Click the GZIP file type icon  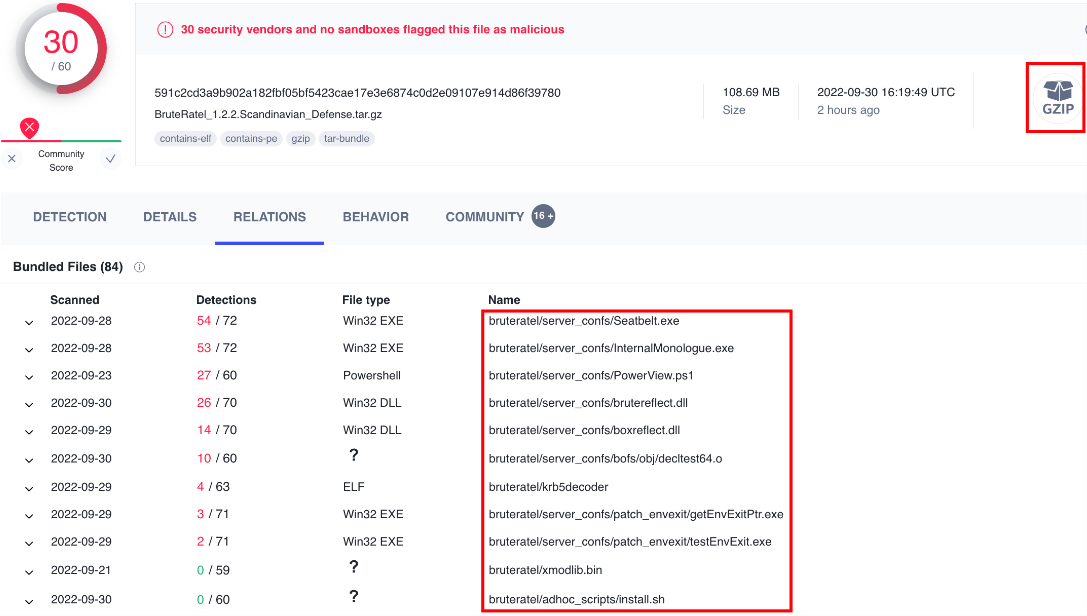(1057, 98)
